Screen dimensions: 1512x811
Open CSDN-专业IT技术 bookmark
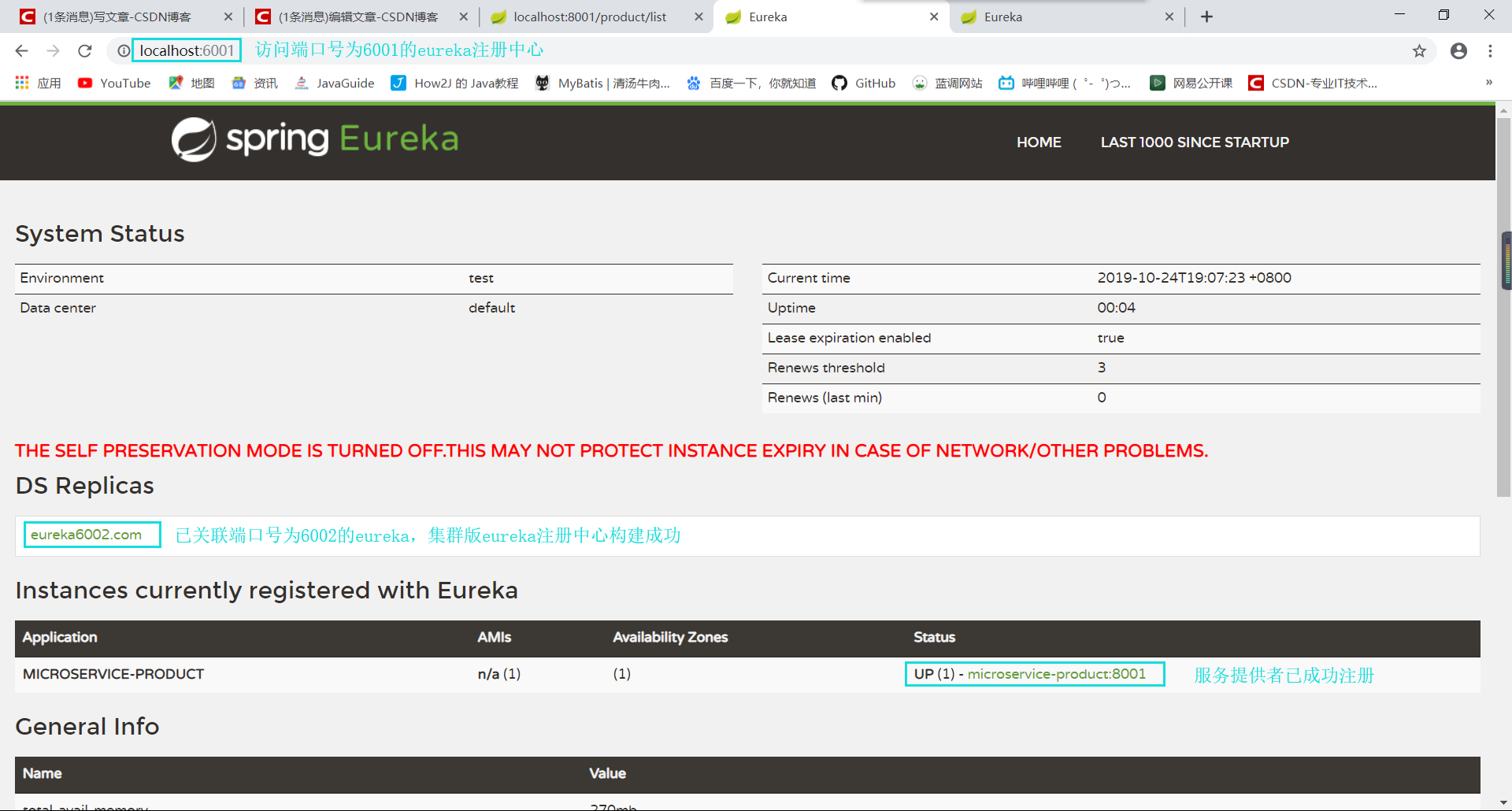1313,83
